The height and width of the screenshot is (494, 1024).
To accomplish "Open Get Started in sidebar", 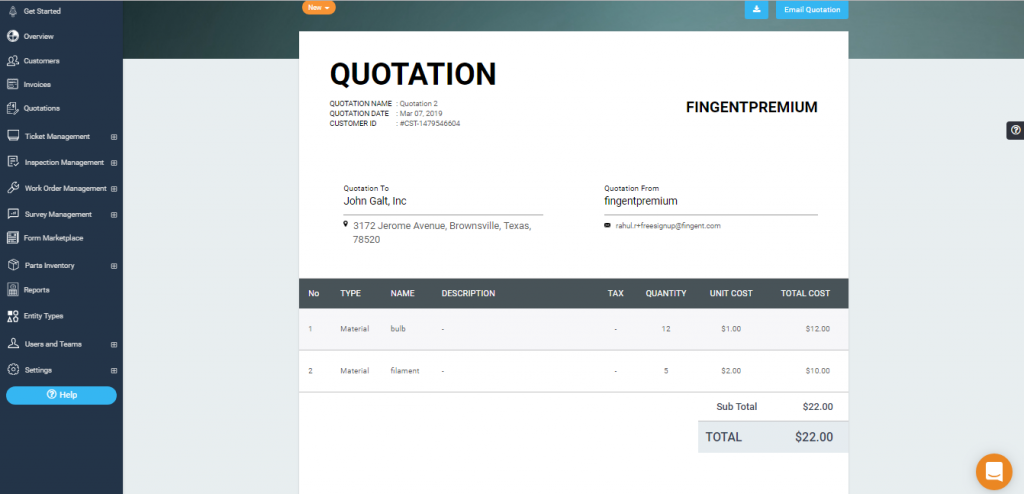I will [42, 11].
